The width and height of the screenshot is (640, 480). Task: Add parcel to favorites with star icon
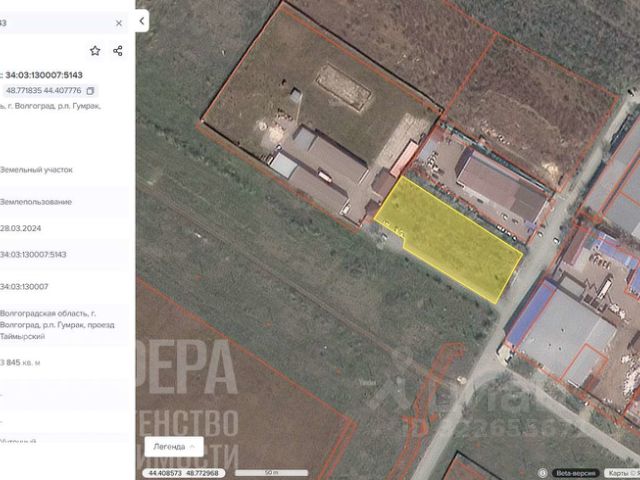(x=95, y=51)
